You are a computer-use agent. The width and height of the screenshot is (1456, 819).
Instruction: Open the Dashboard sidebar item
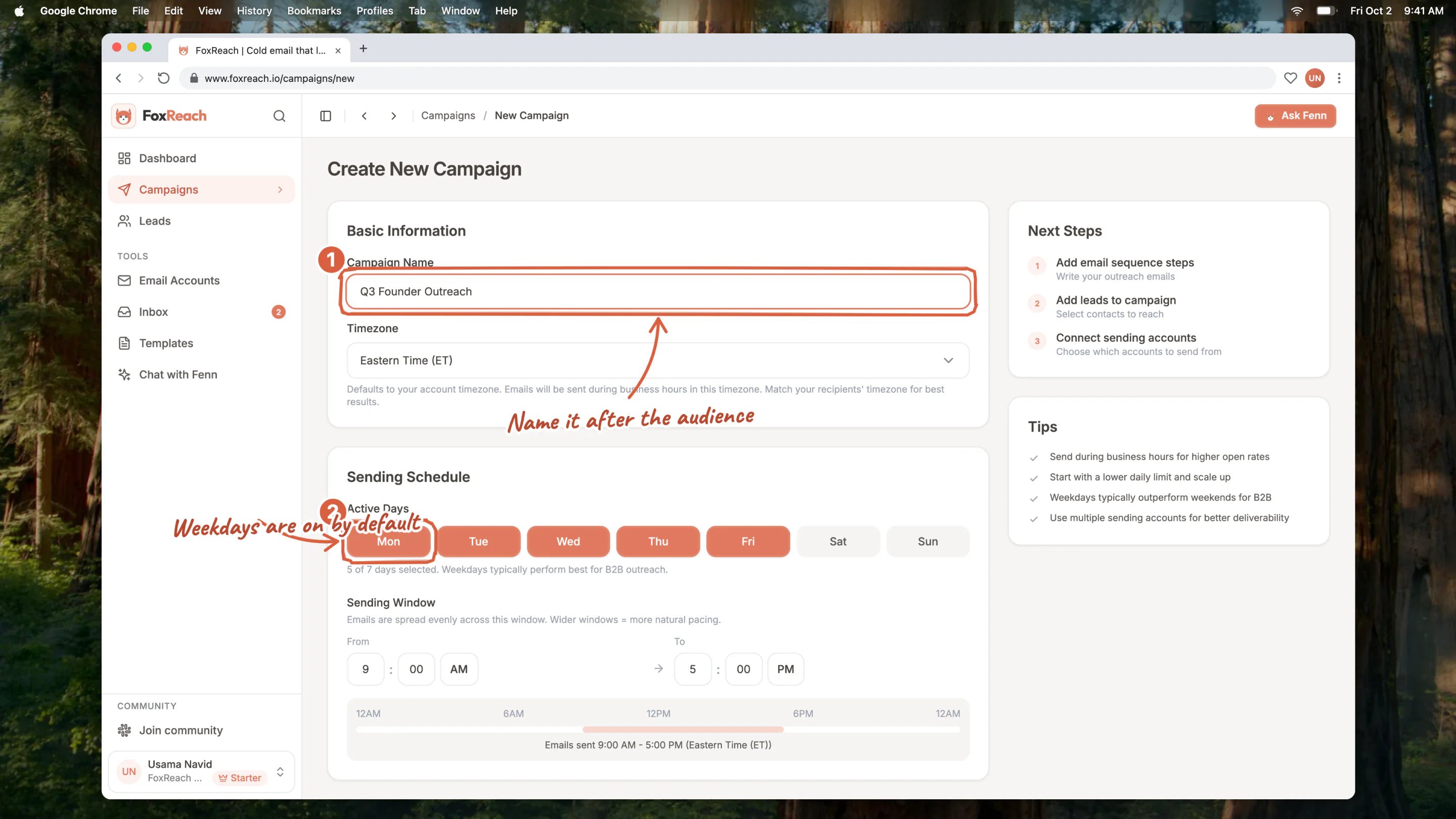(201, 158)
